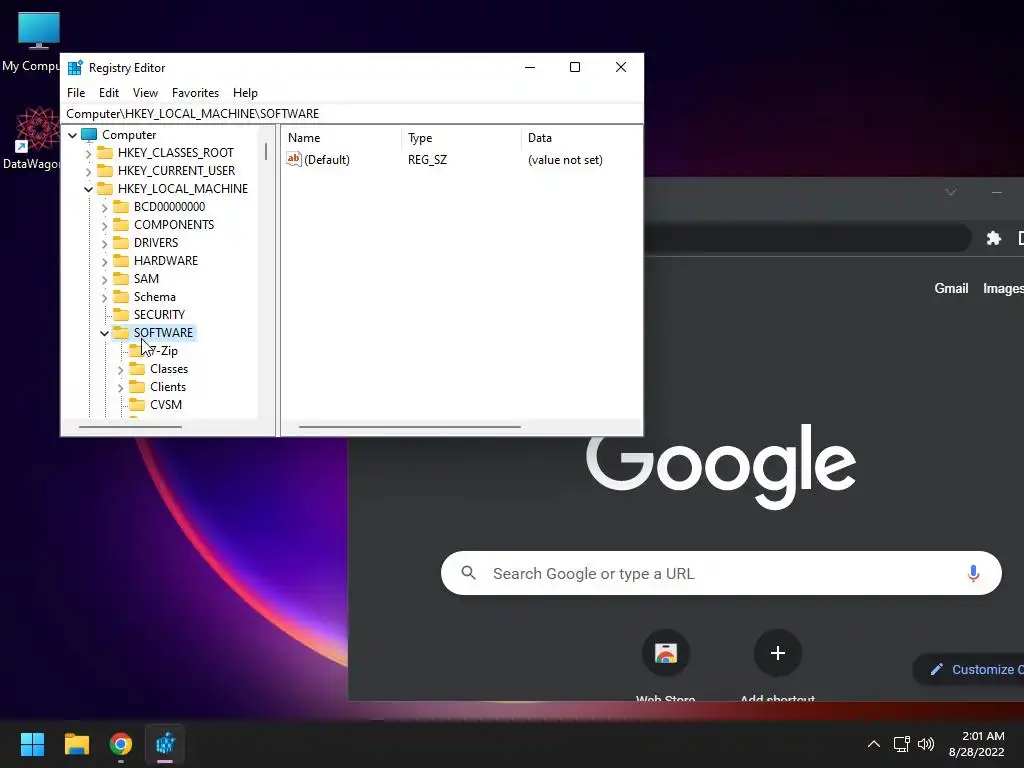Collapse the SOFTWARE key
Screen dimensions: 1024x768
(104, 333)
